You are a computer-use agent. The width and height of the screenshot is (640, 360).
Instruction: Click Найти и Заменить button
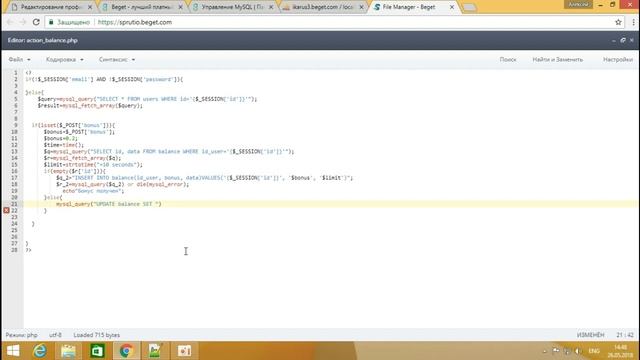pyautogui.click(x=558, y=60)
